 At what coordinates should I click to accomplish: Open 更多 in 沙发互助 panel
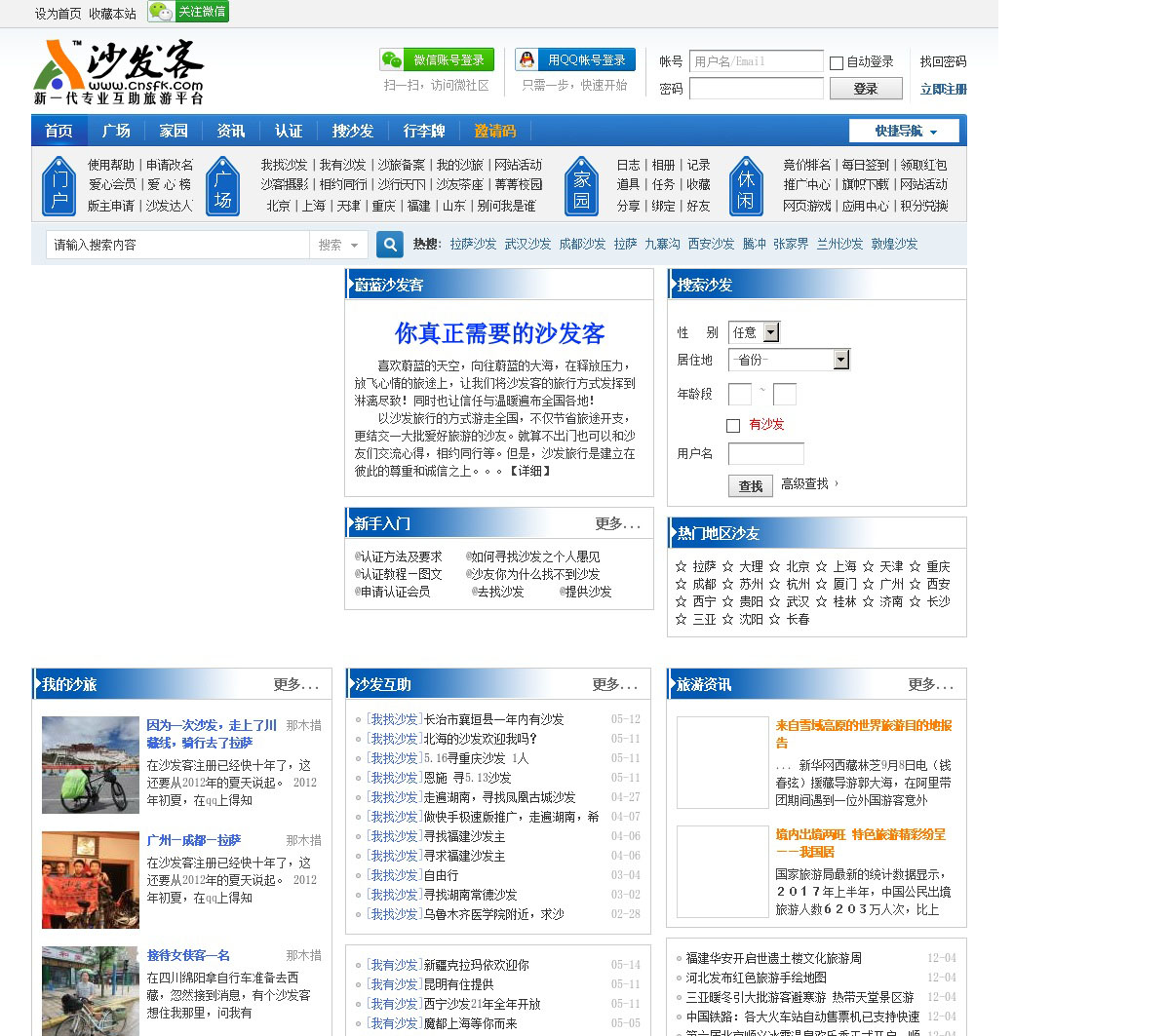pos(614,684)
